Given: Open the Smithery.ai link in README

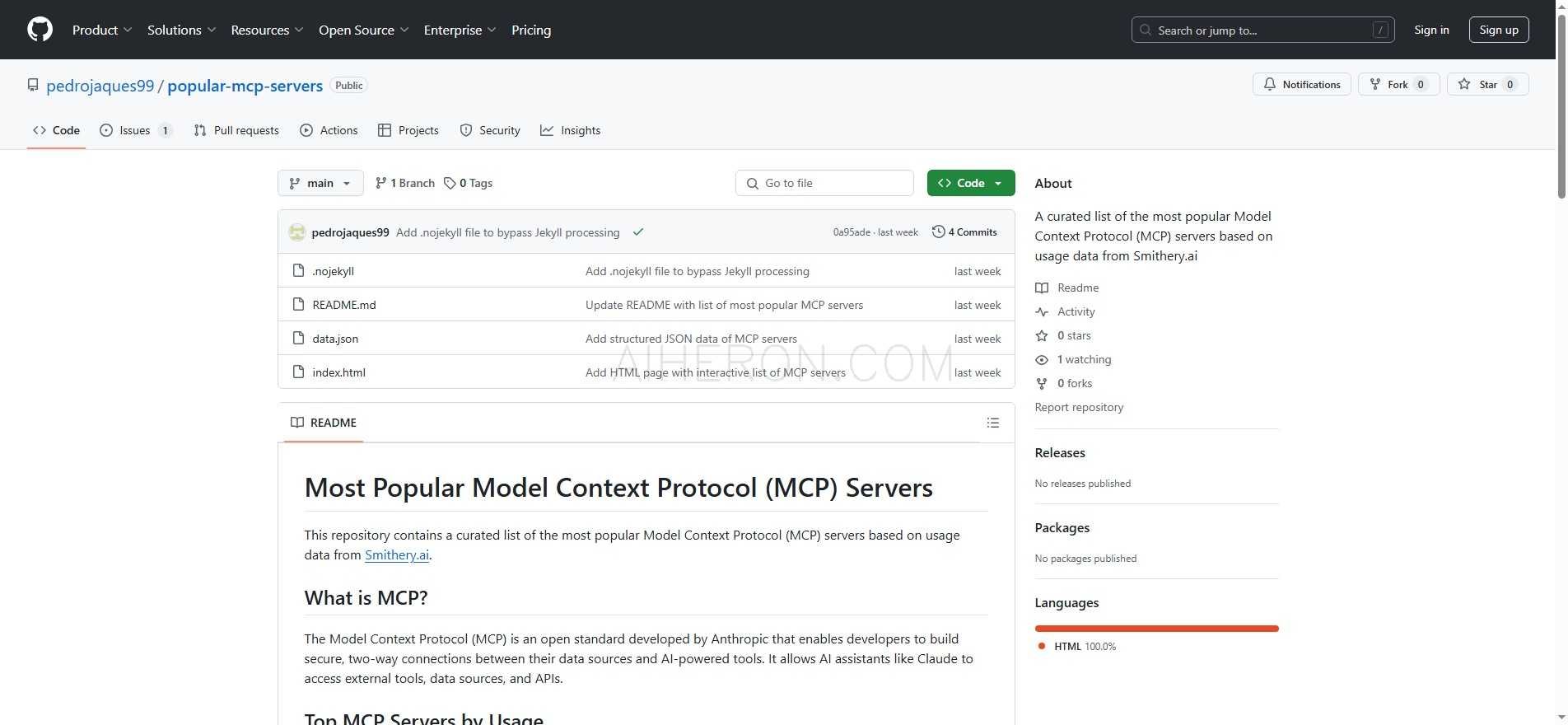Looking at the screenshot, I should point(397,554).
